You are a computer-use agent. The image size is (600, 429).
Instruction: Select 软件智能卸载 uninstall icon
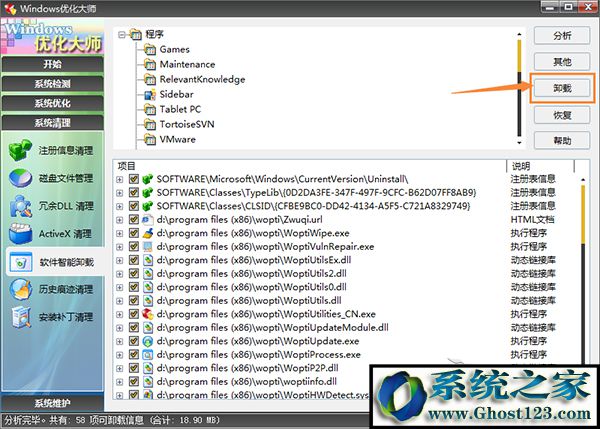[21, 263]
